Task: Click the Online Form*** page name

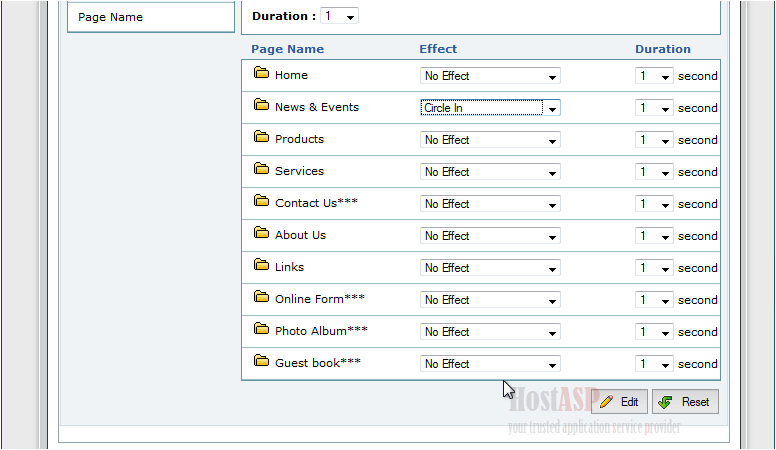Action: (320, 299)
